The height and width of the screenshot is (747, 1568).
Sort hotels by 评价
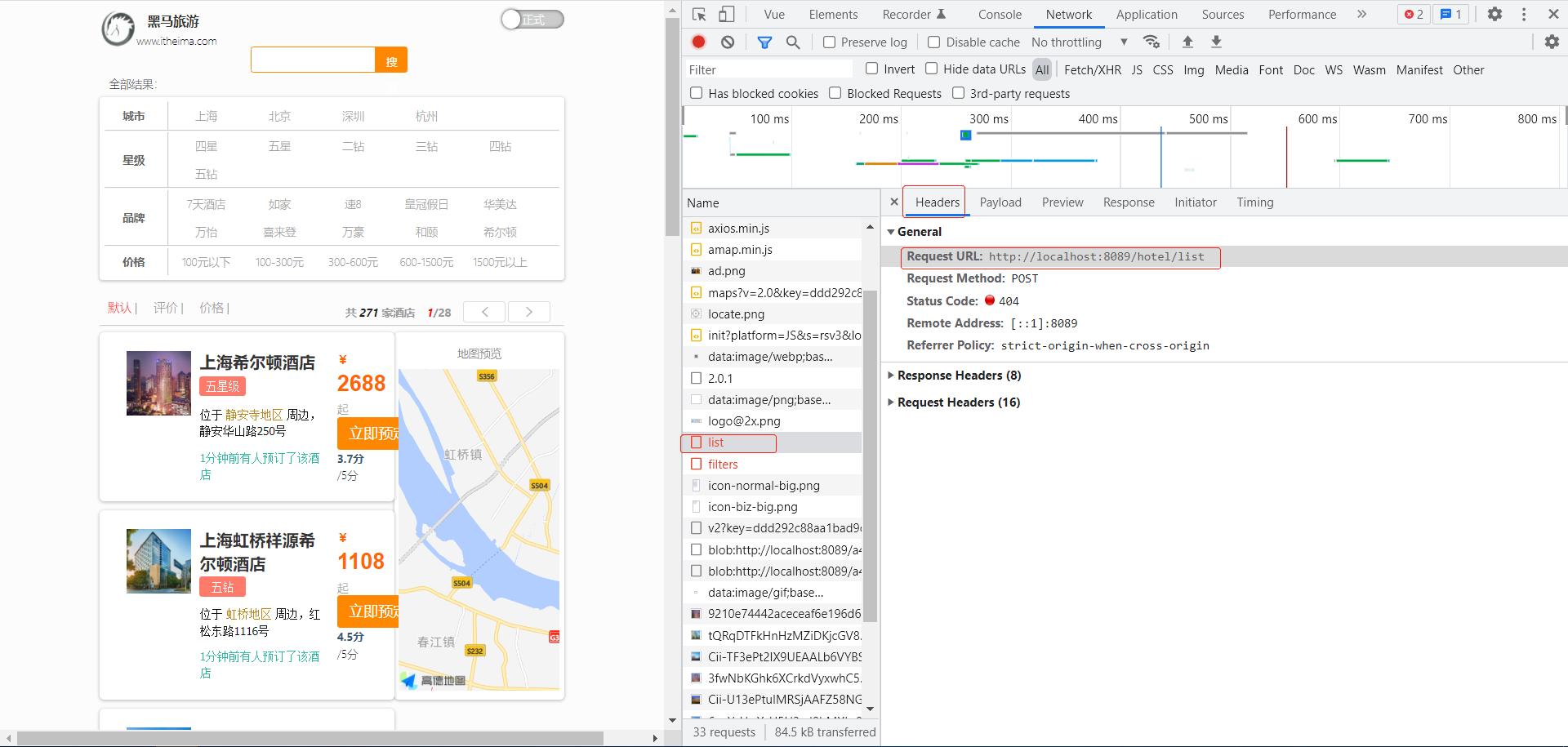165,308
